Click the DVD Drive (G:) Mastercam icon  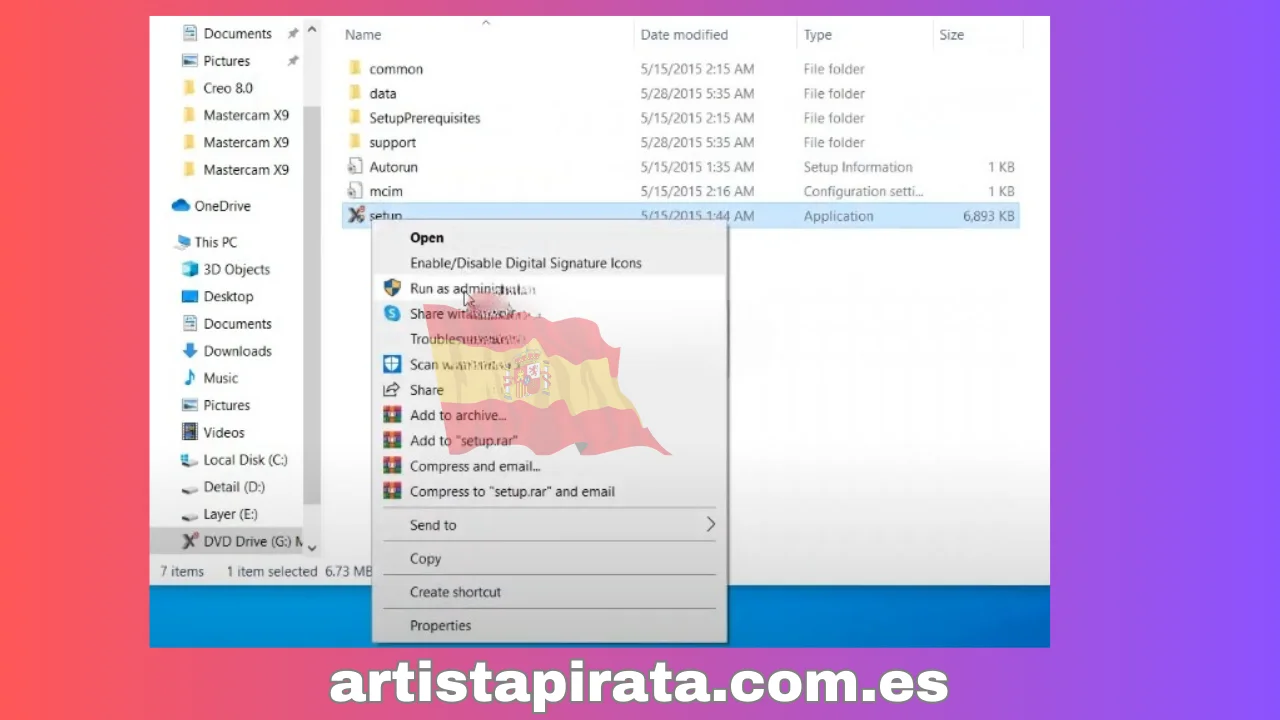click(x=190, y=541)
